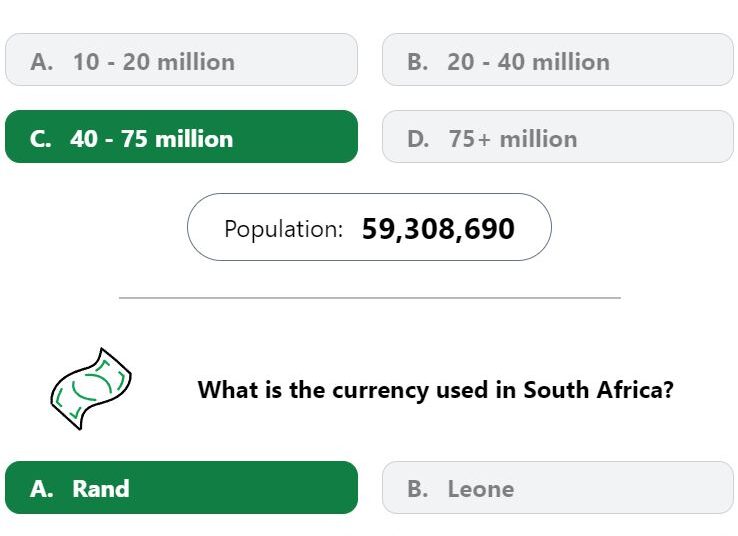This screenshot has height=536, width=738.
Task: Click the 'B.' letter beside 20 - 40 million
Action: point(418,62)
